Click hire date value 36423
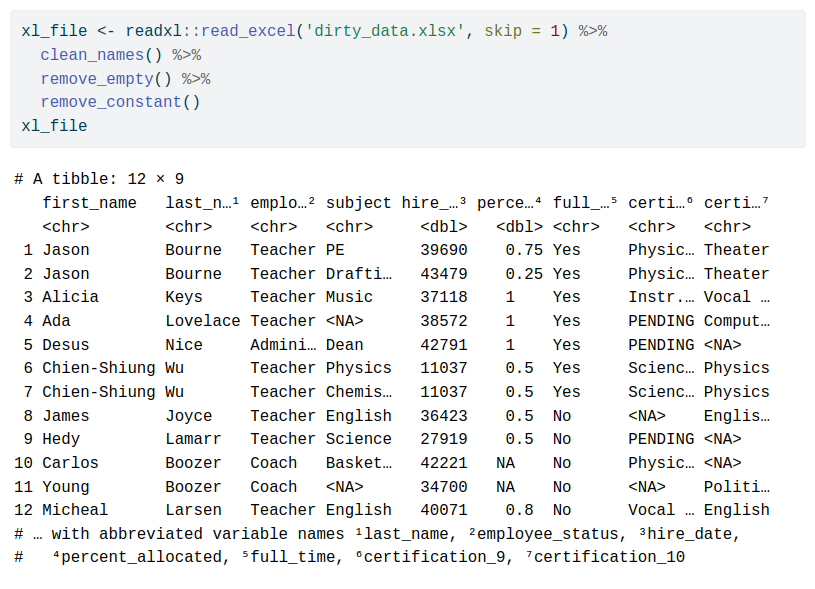Viewport: 815px width, 589px height. tap(444, 416)
